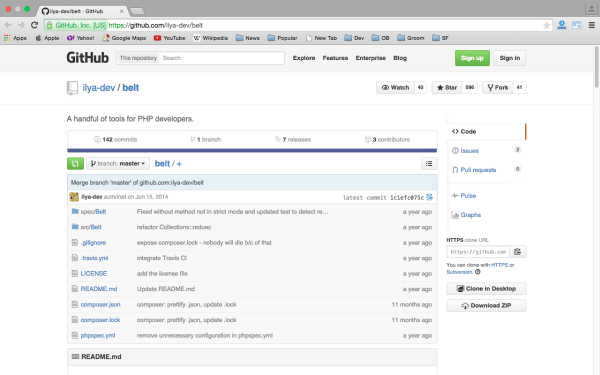This screenshot has height=375, width=600.
Task: Click the page vertical scrollbar
Action: coord(597,67)
